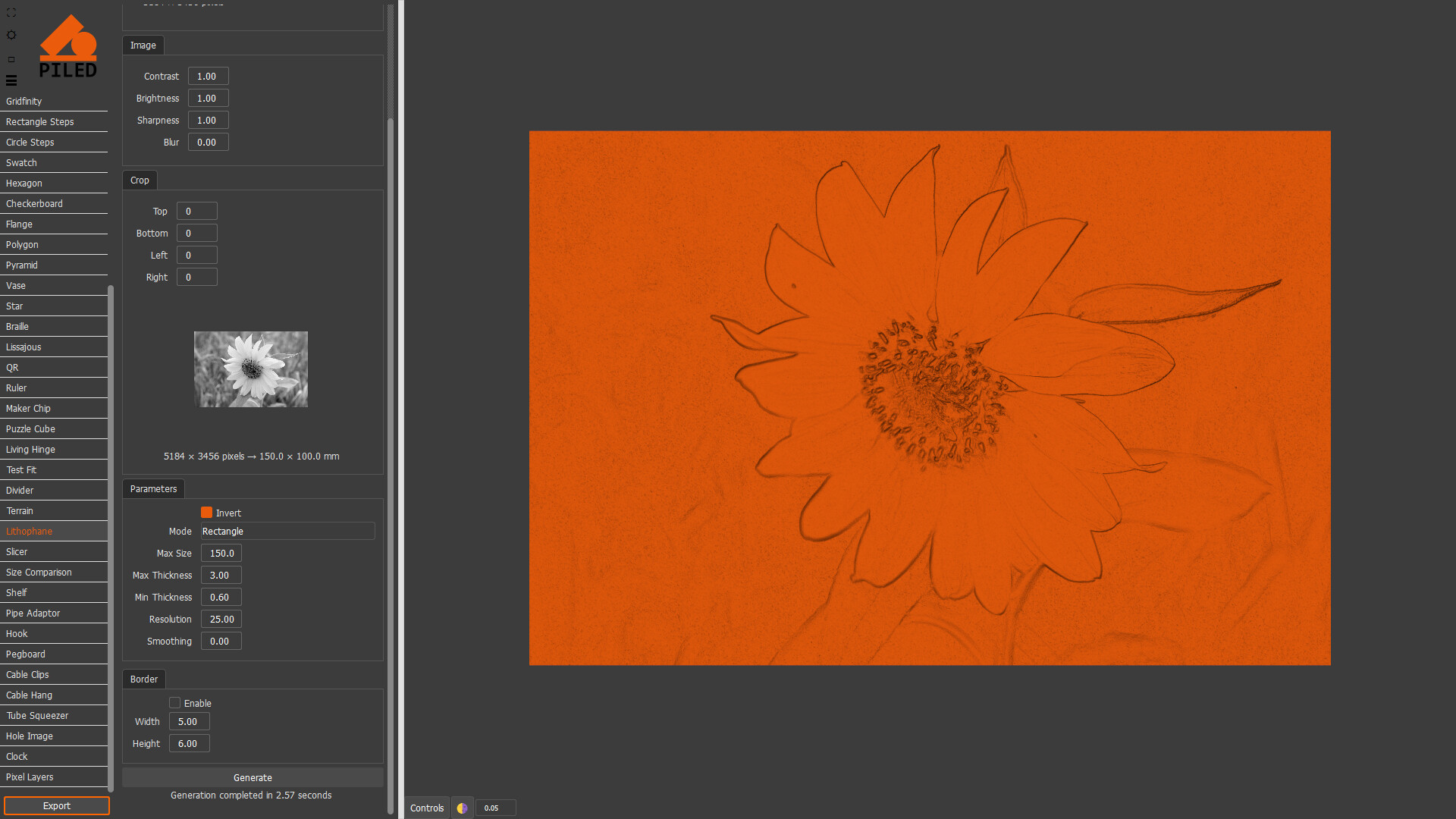Screen dimensions: 1456x819
Task: Open the hamburger menu icon
Action: pos(11,80)
